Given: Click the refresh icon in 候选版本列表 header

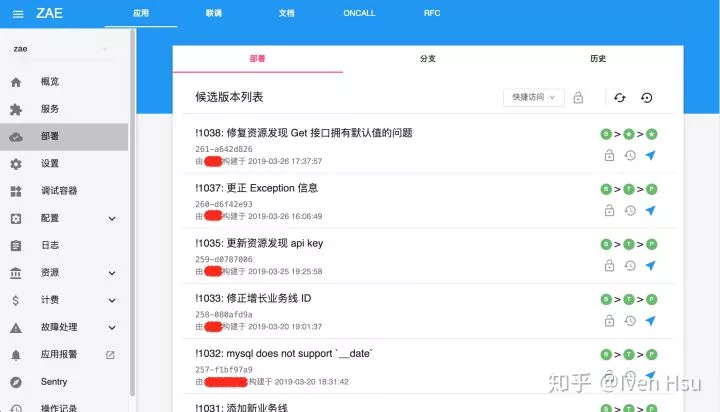Looking at the screenshot, I should tap(619, 97).
